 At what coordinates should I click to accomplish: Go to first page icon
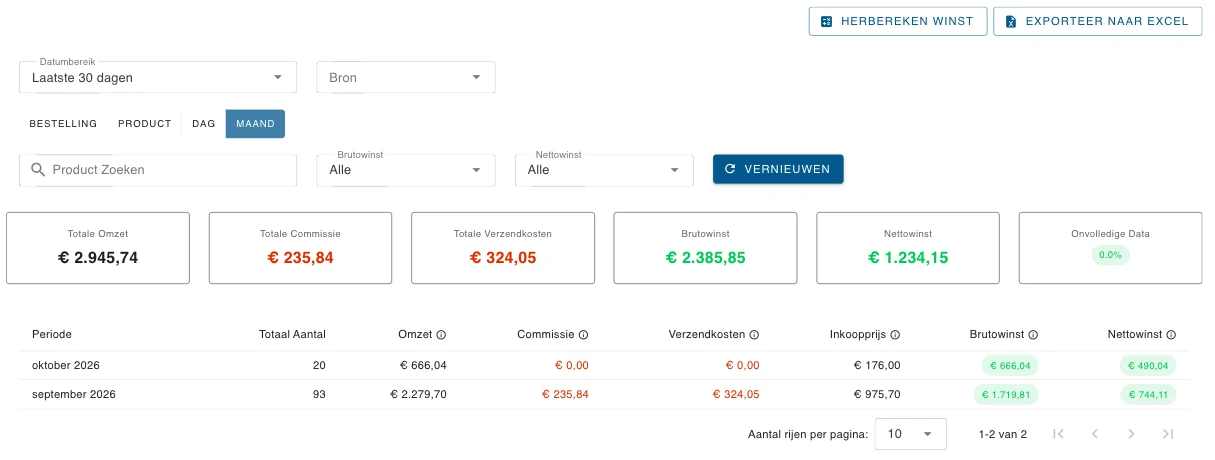click(1058, 434)
